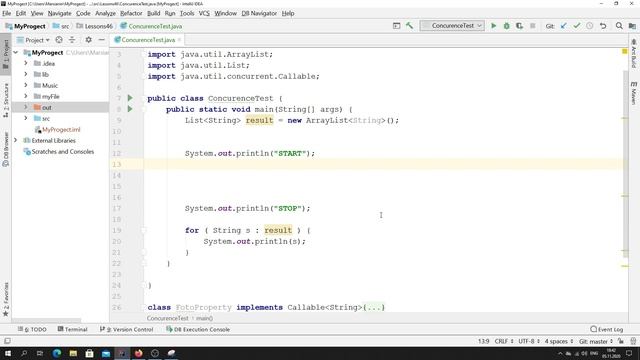
Task: Open the File menu
Action: [x=7, y=13]
